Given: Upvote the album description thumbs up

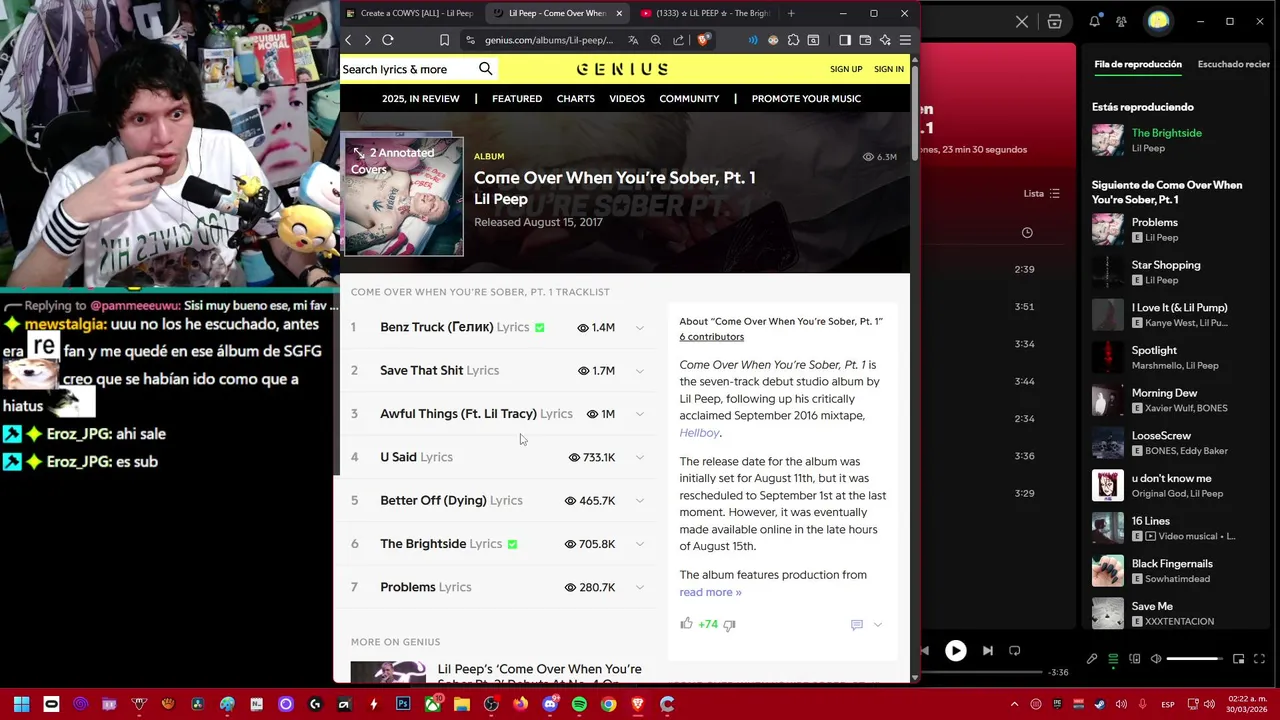Looking at the screenshot, I should tap(686, 623).
